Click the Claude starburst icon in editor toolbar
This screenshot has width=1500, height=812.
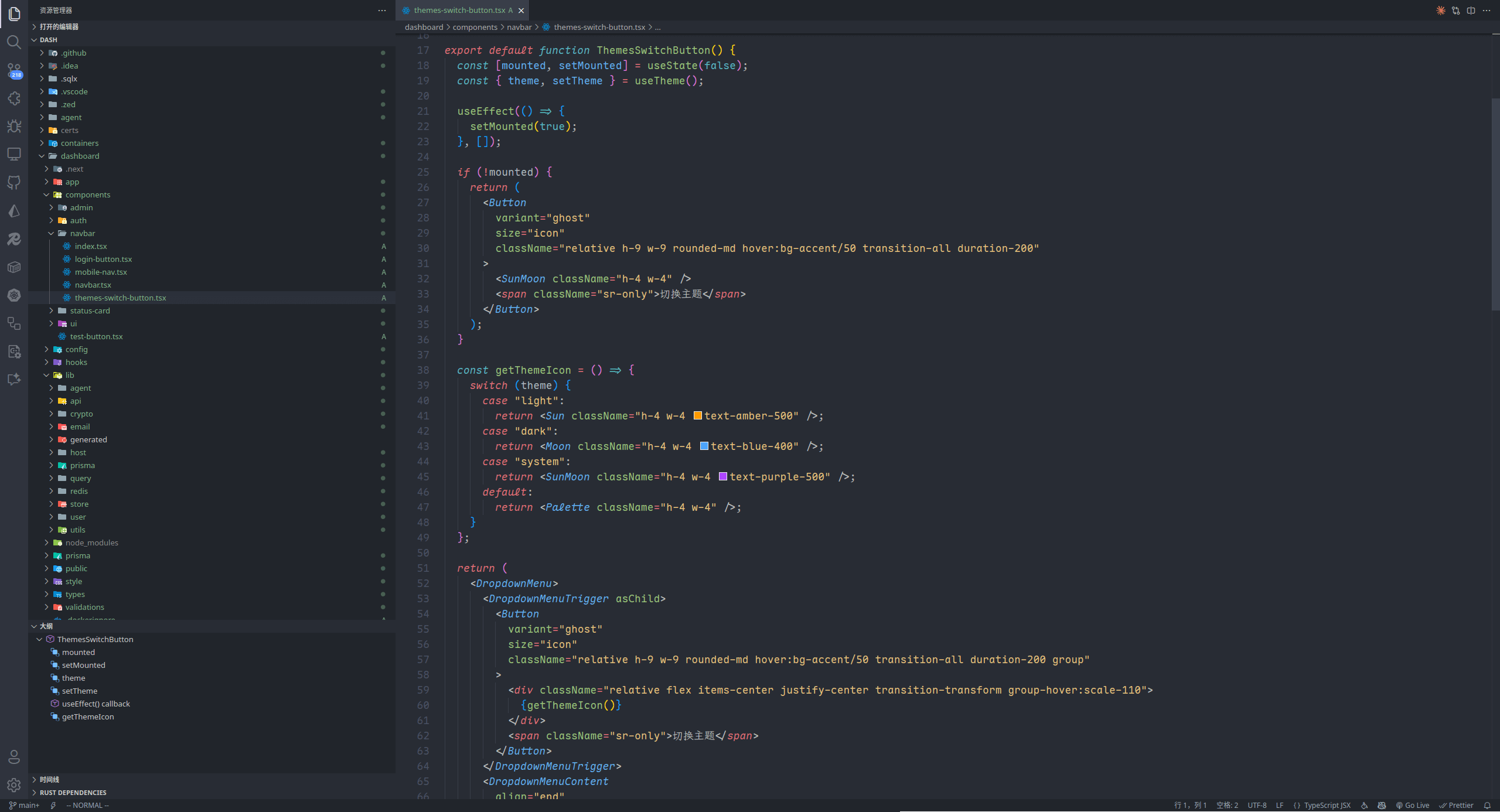pyautogui.click(x=1441, y=11)
